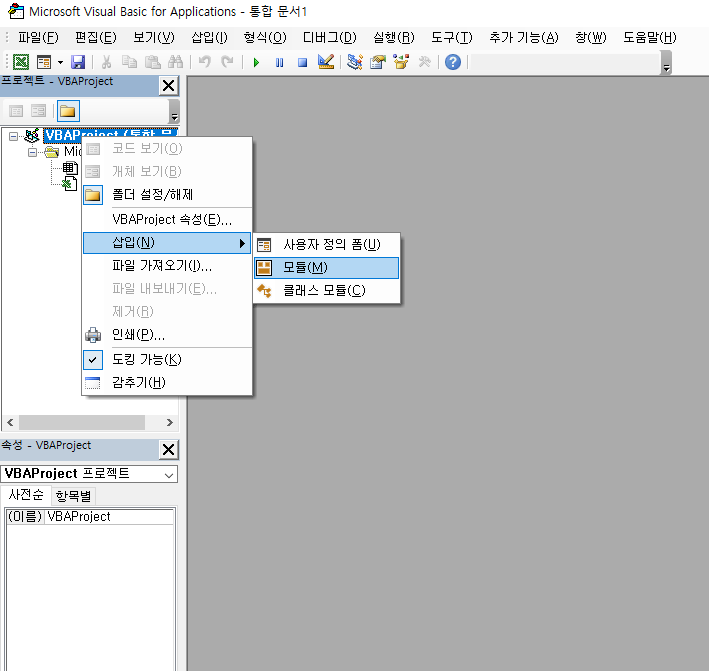Screen dimensions: 709x671
Task: Choose 인쇄(P)... in the context menu
Action: tap(167, 335)
